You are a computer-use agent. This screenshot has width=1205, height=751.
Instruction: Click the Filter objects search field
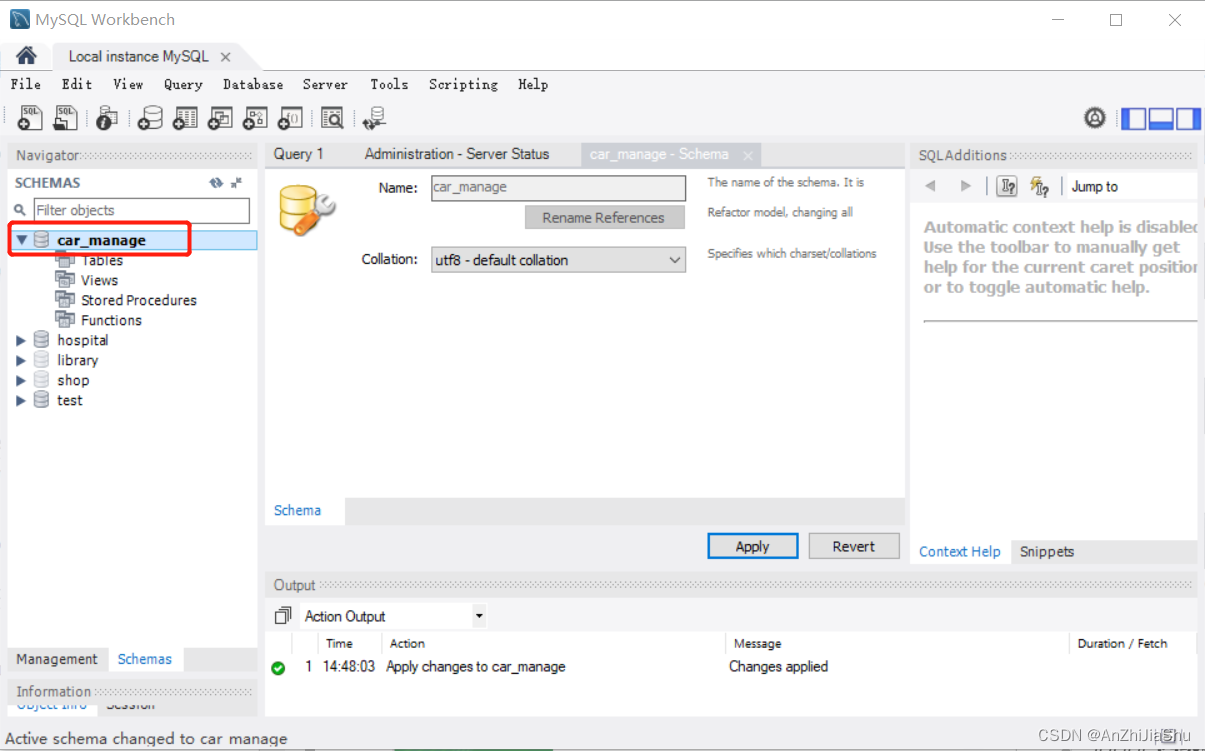pyautogui.click(x=141, y=210)
